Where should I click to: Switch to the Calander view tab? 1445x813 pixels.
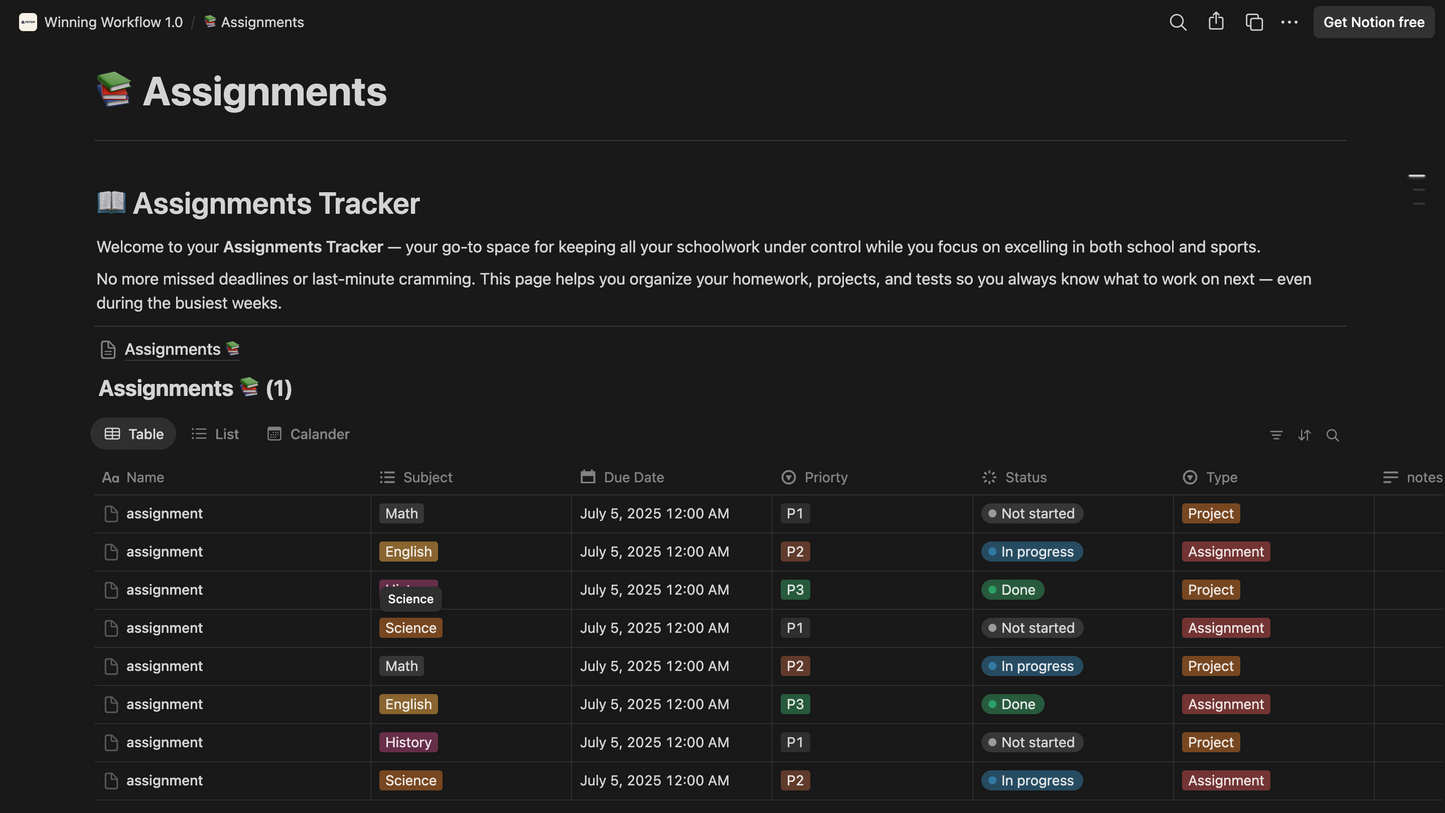[x=308, y=434]
